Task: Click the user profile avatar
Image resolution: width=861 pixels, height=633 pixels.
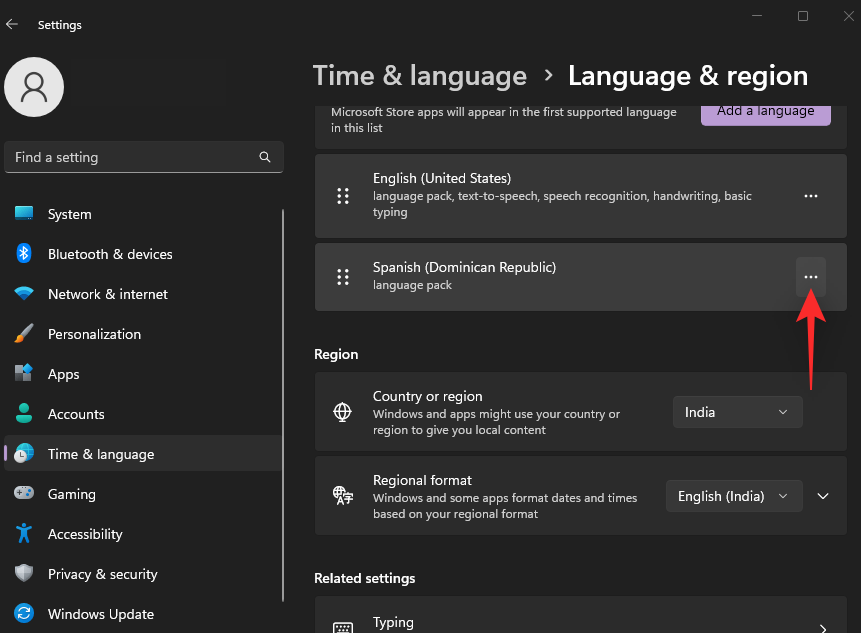Action: point(34,87)
